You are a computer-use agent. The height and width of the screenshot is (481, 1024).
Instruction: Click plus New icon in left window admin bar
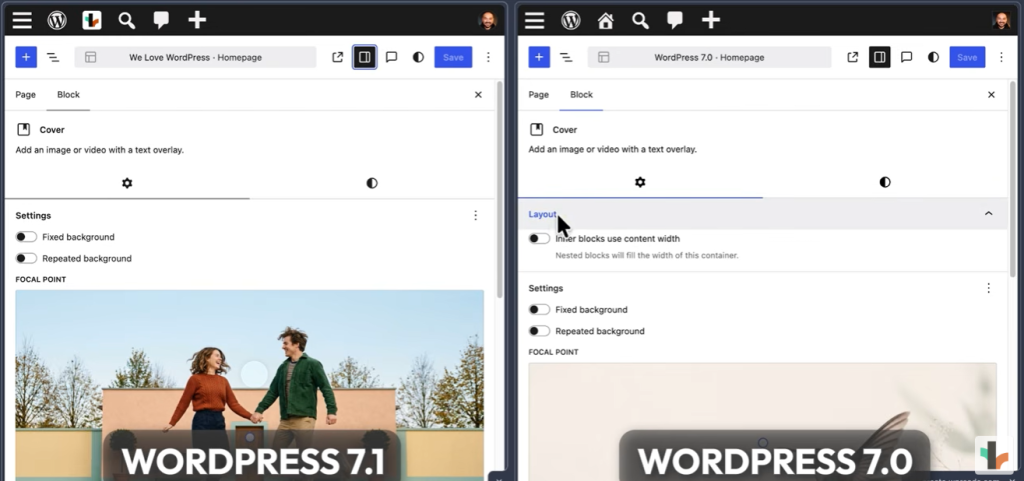pos(197,20)
